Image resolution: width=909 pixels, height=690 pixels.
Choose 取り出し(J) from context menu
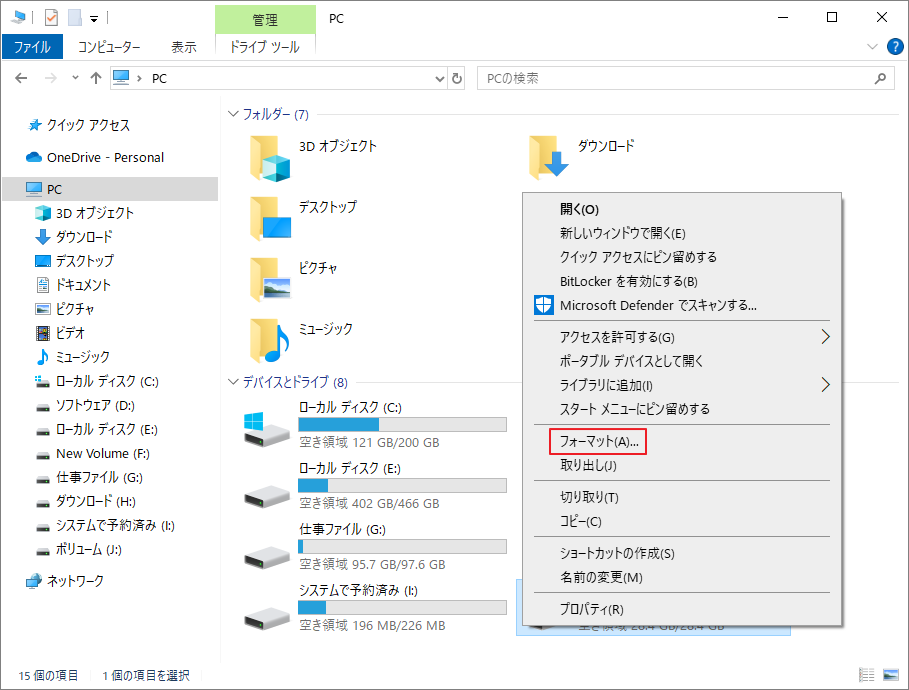click(x=682, y=465)
